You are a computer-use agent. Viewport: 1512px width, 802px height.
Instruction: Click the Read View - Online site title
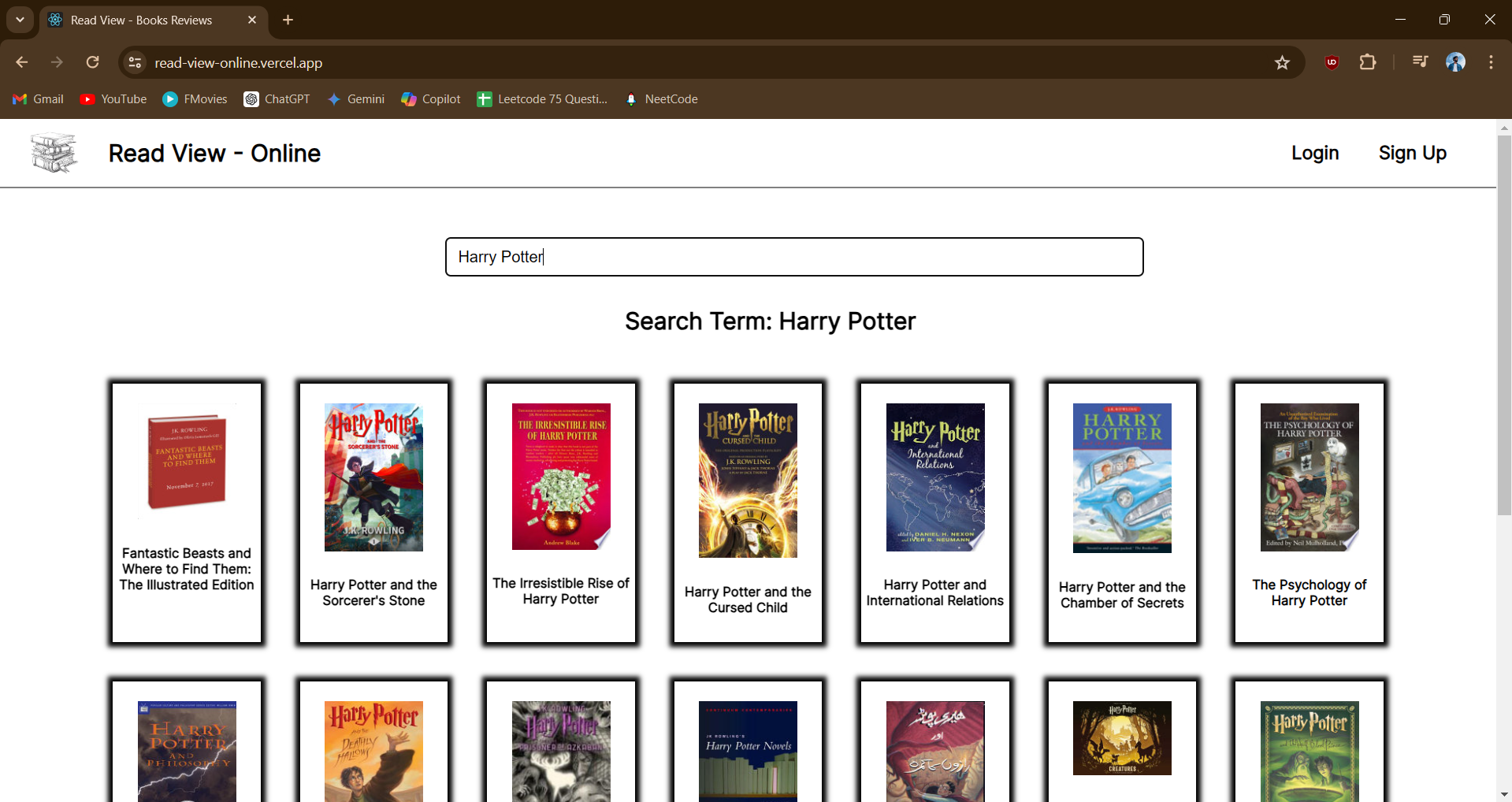tap(214, 153)
